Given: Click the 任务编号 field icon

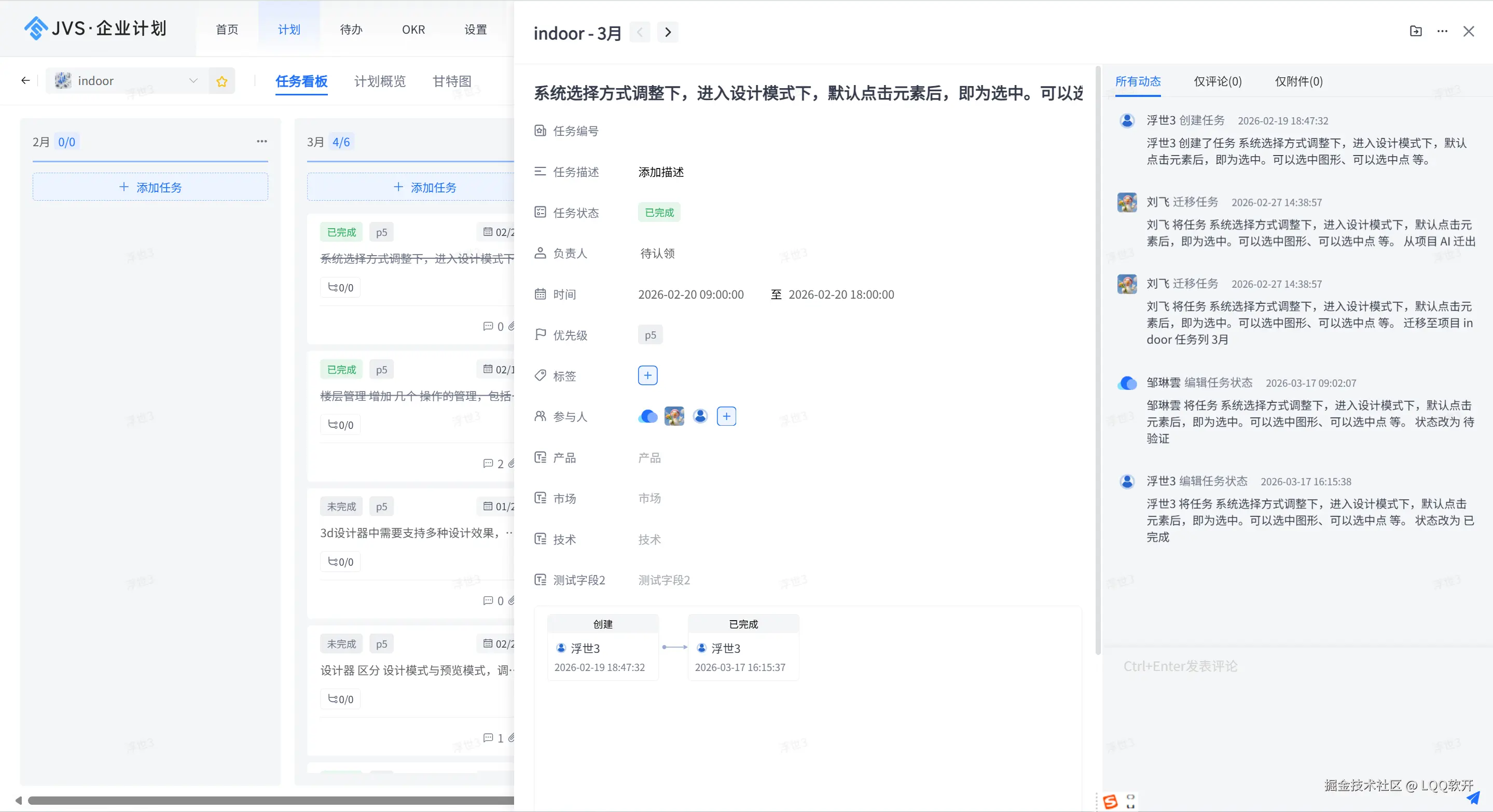Looking at the screenshot, I should click(x=540, y=130).
